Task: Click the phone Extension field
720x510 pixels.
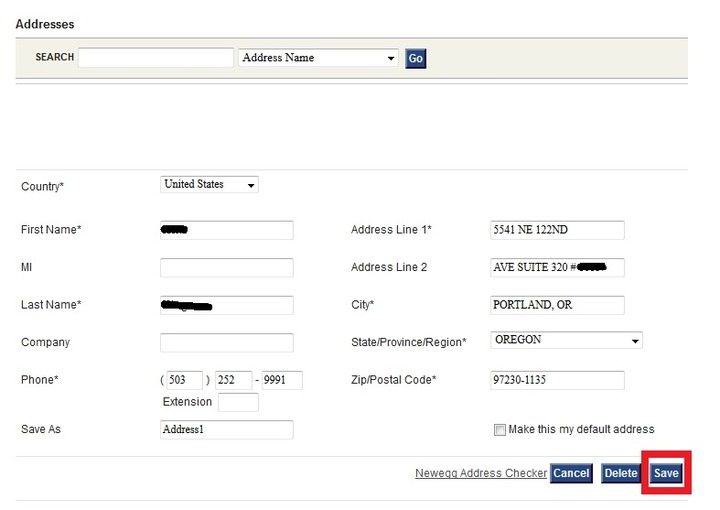Action: (x=238, y=402)
